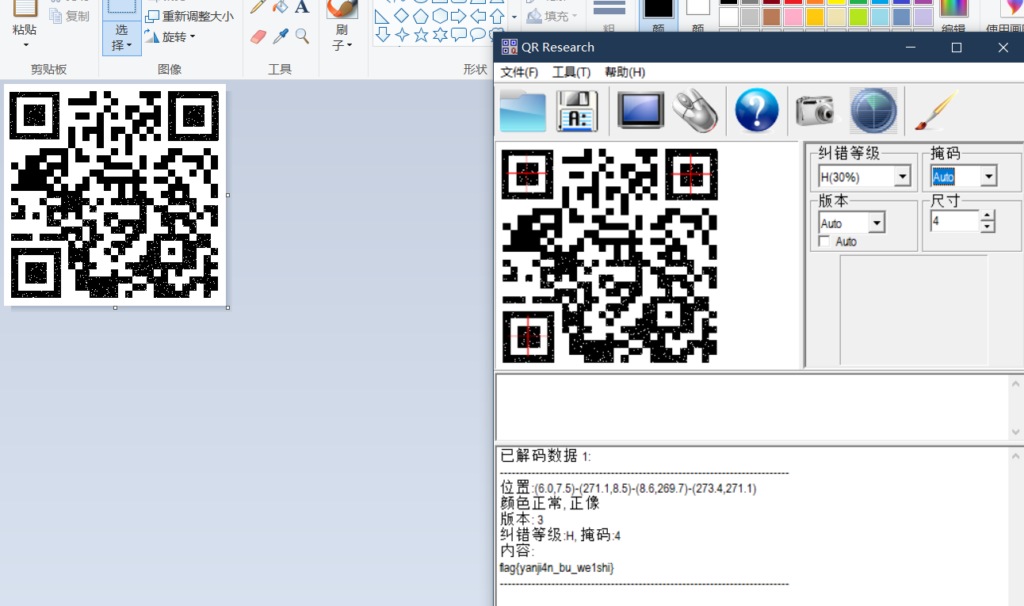This screenshot has height=606, width=1024.
Task: Click the monitor screen capture icon
Action: tap(640, 111)
